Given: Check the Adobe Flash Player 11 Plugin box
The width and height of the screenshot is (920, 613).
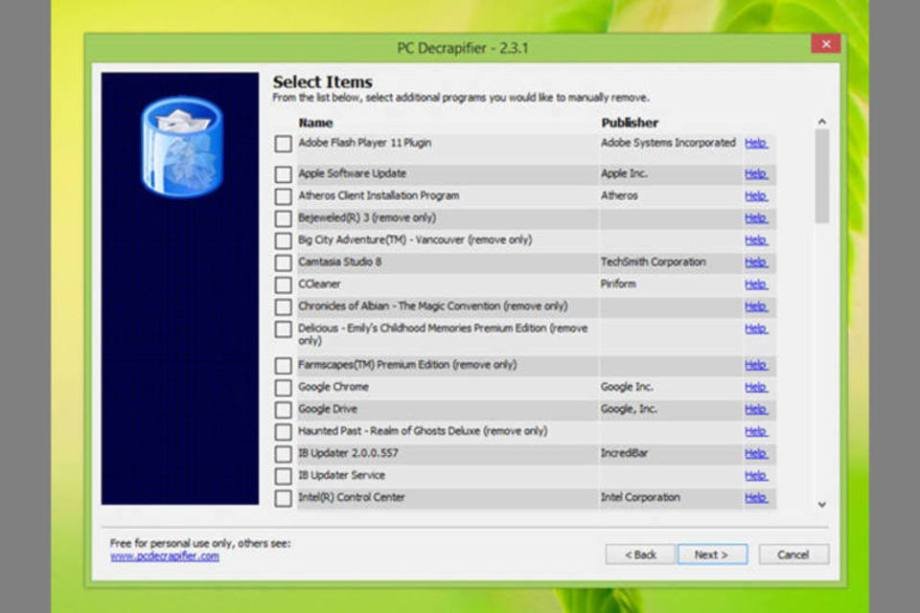Looking at the screenshot, I should coord(283,144).
